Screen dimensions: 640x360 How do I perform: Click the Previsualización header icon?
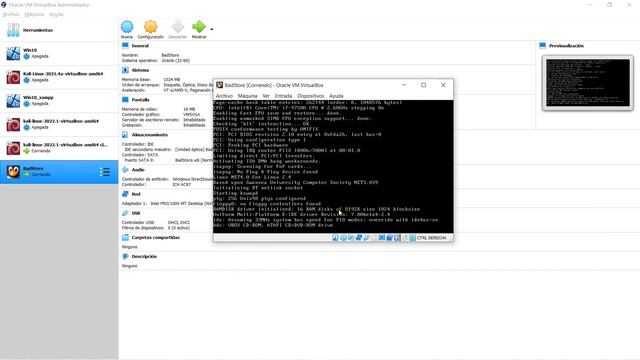click(x=543, y=45)
